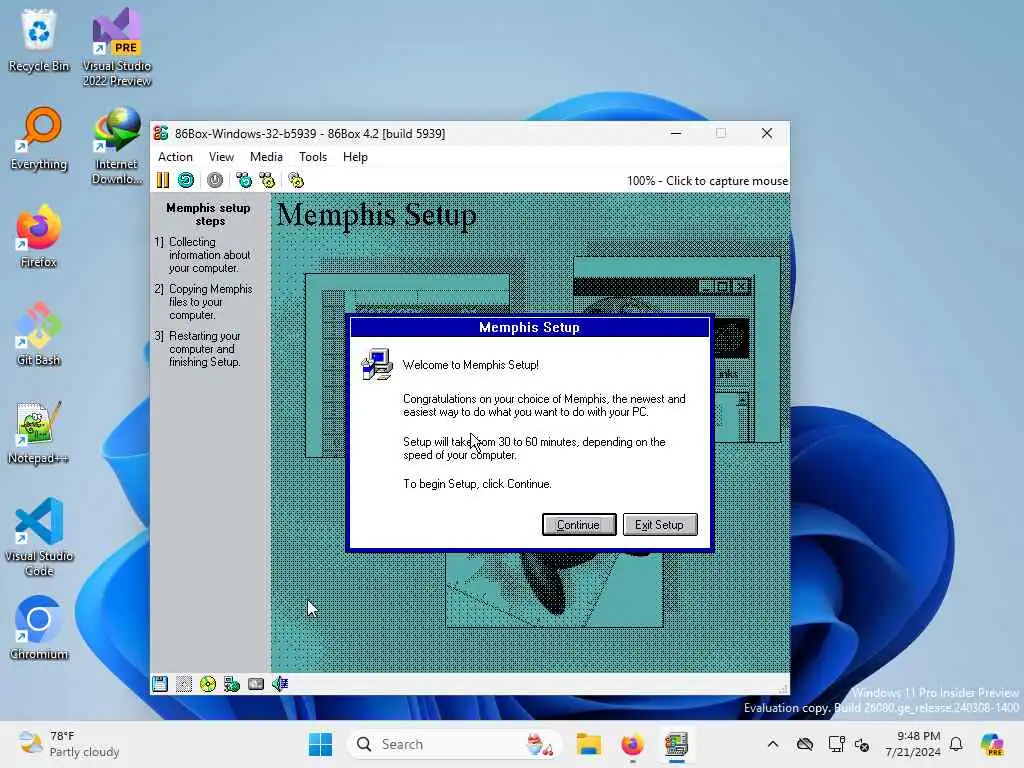Click the OneDrive cloud tray icon
Viewport: 1024px width, 768px height.
click(x=805, y=744)
